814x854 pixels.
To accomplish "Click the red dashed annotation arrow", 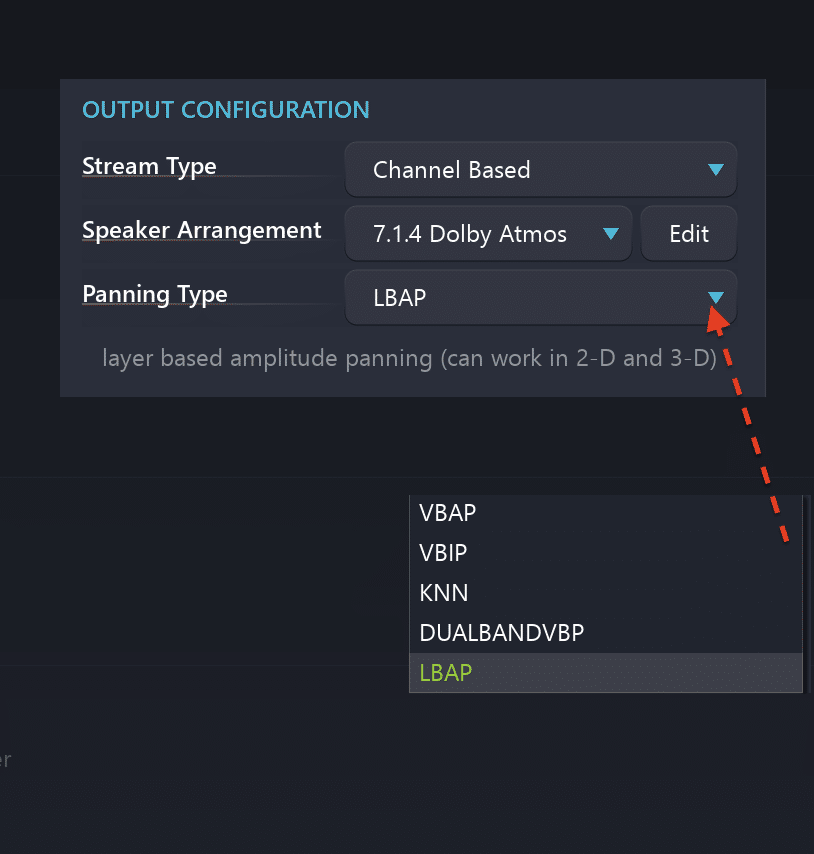I will click(751, 430).
